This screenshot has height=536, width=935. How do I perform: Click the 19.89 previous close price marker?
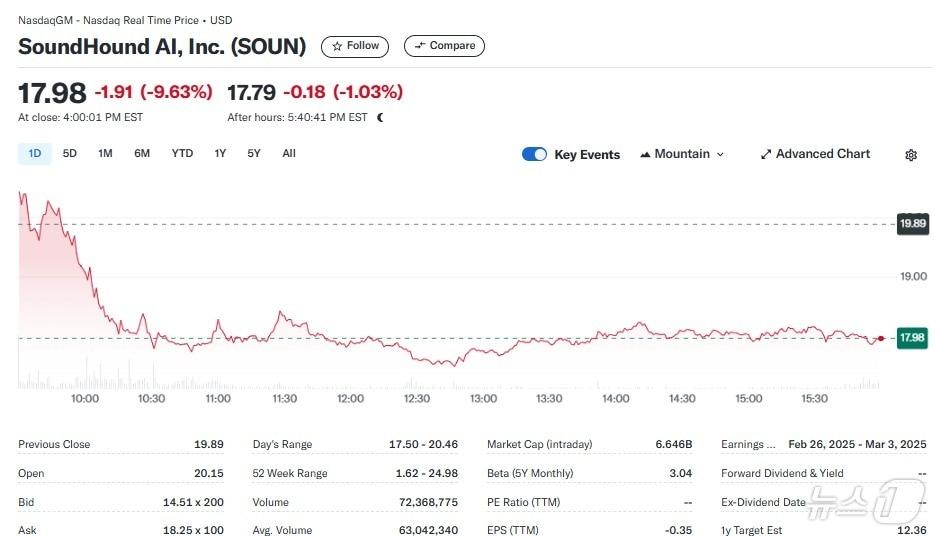(911, 224)
